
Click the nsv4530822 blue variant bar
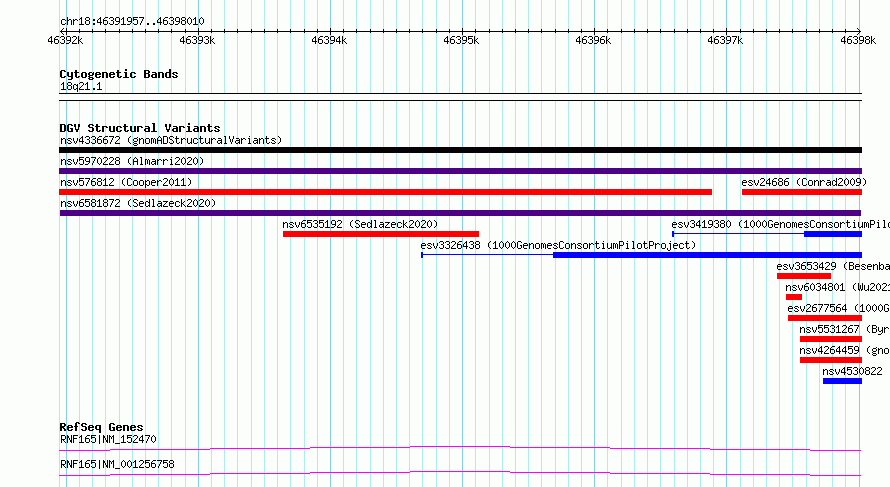(x=842, y=381)
